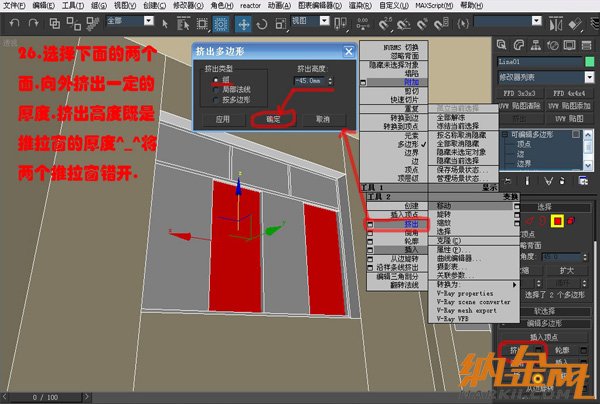The width and height of the screenshot is (600, 404).
Task: Open the 修改器(O) menu
Action: point(188,5)
